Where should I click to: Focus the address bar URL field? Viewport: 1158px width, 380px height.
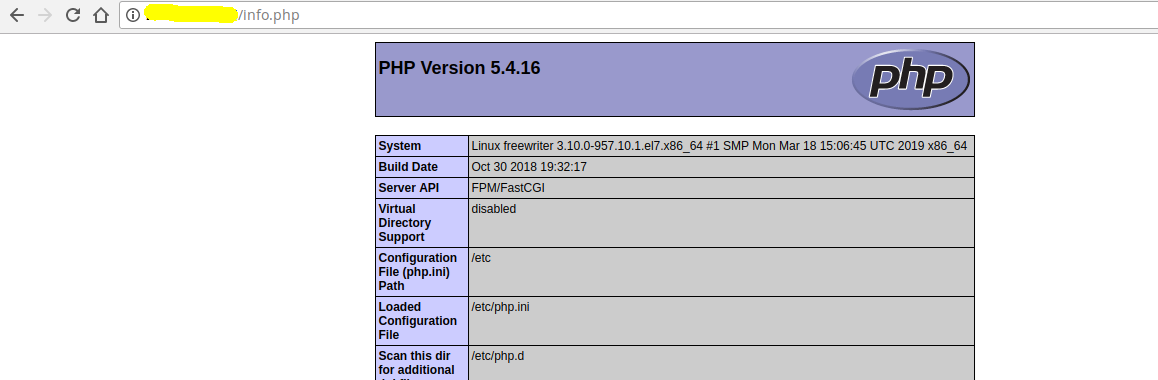(639, 15)
